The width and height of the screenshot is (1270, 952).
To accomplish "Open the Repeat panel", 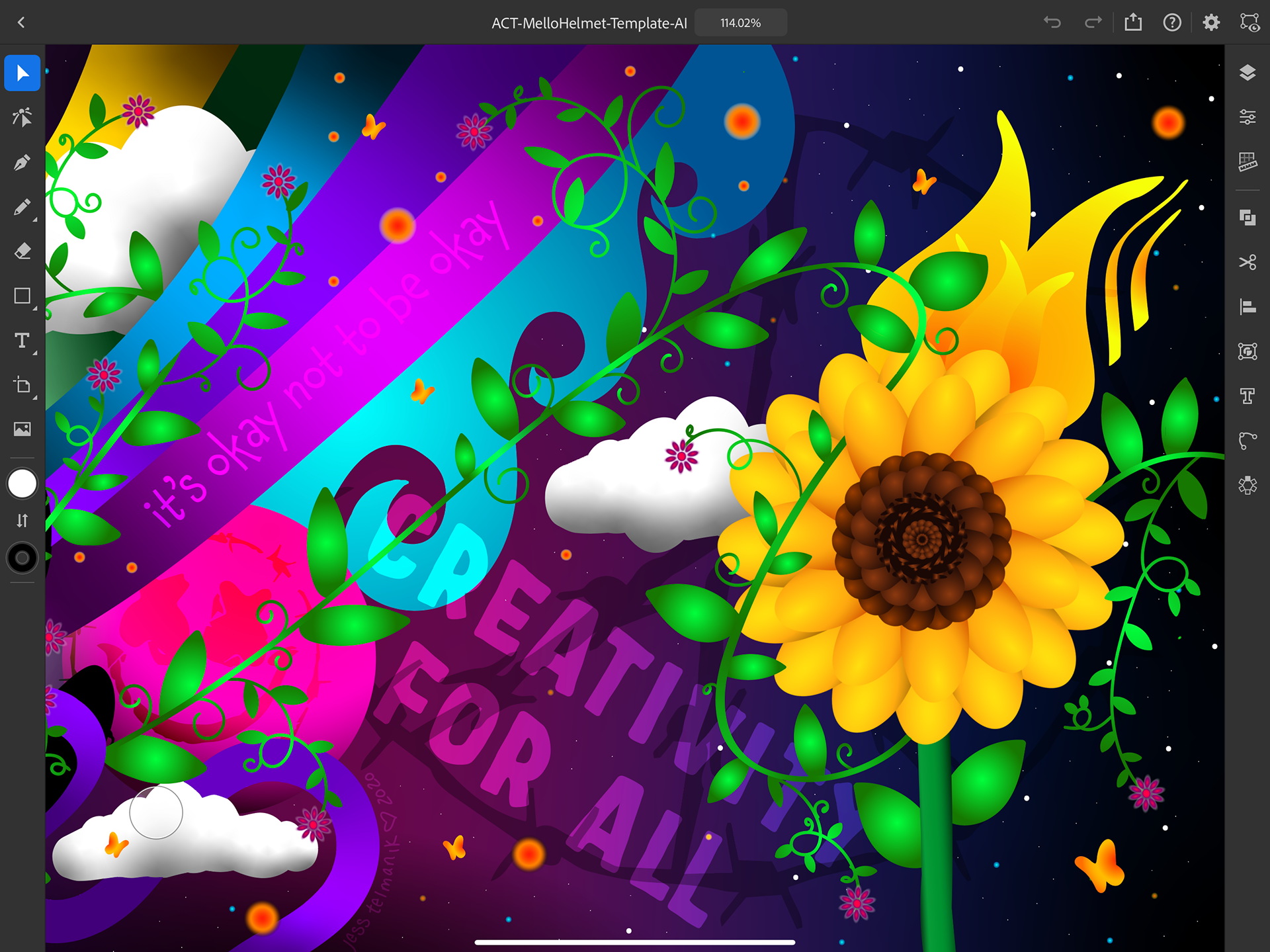I will pyautogui.click(x=1248, y=351).
